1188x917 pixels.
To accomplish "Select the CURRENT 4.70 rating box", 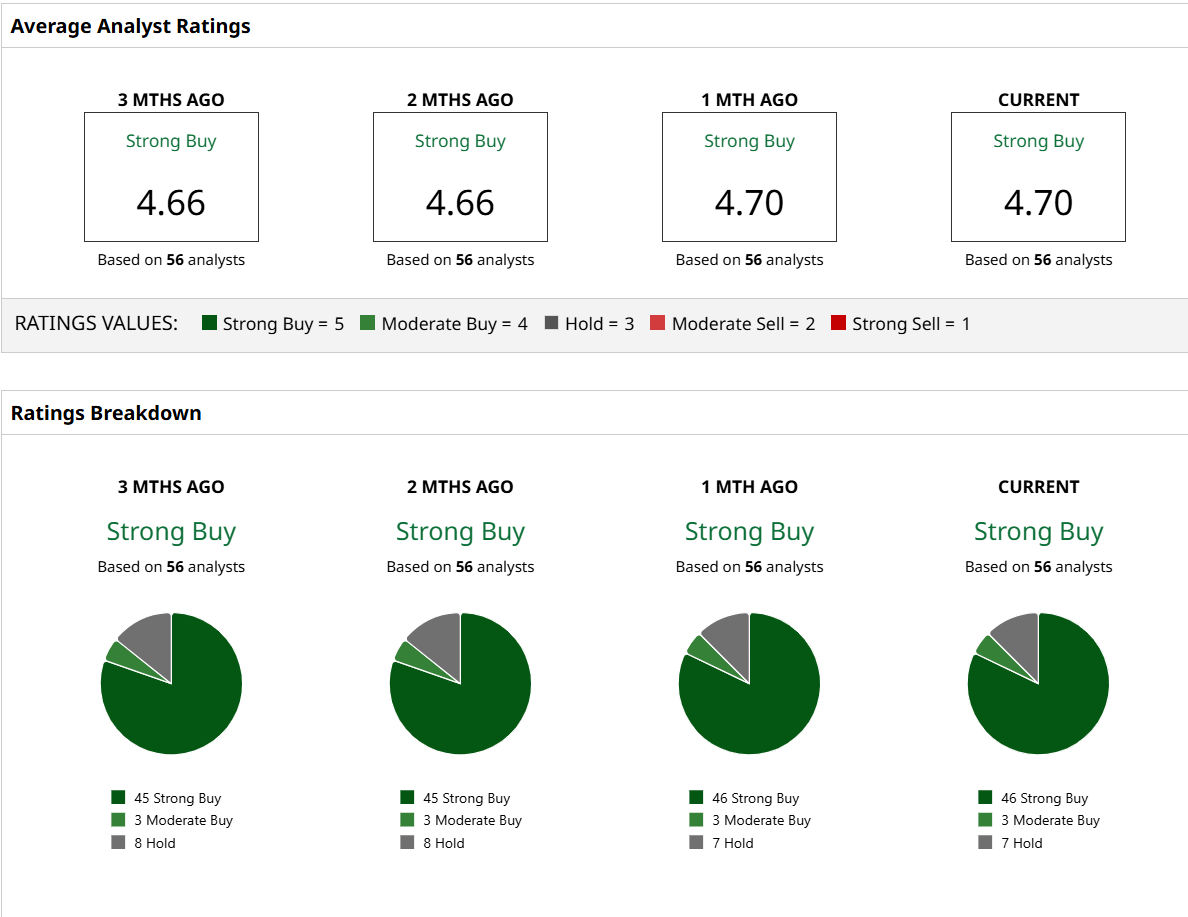I will pyautogui.click(x=1038, y=177).
